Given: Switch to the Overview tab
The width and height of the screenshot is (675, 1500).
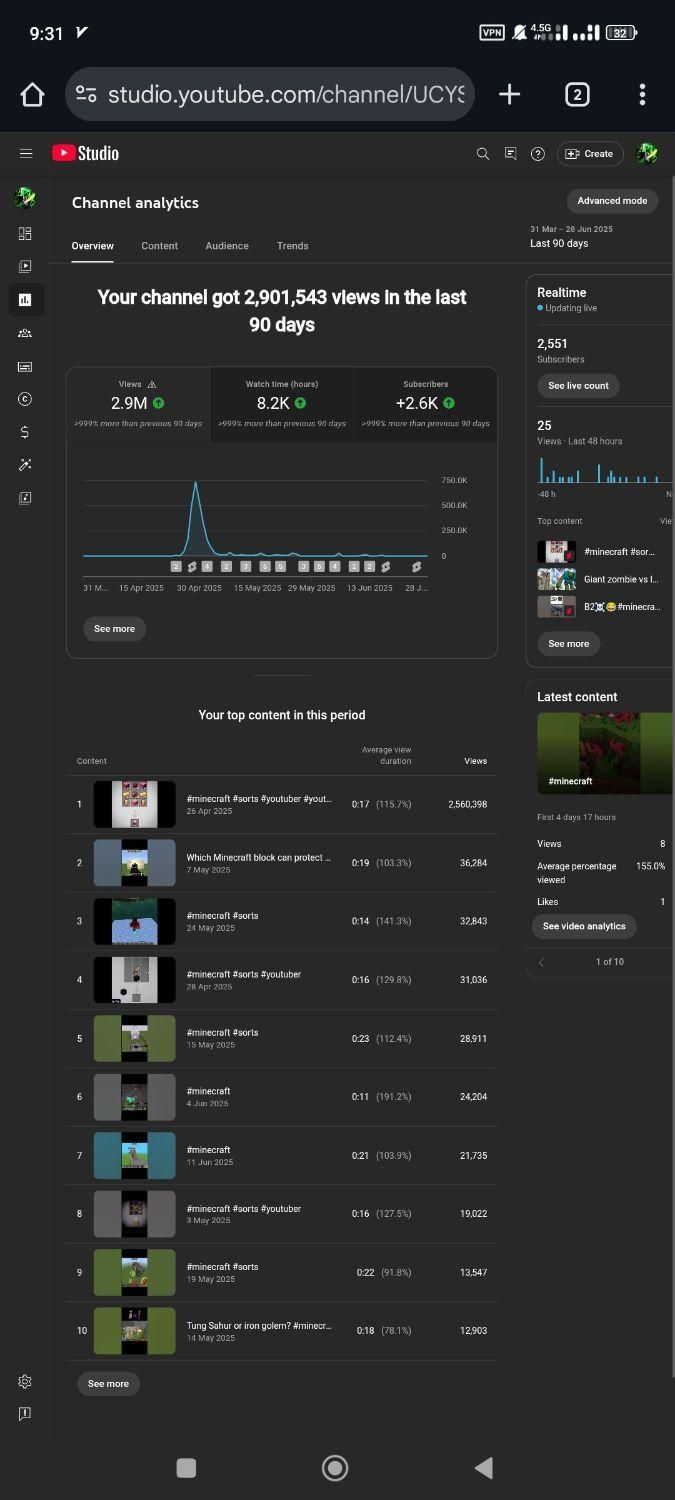Looking at the screenshot, I should click(x=92, y=246).
